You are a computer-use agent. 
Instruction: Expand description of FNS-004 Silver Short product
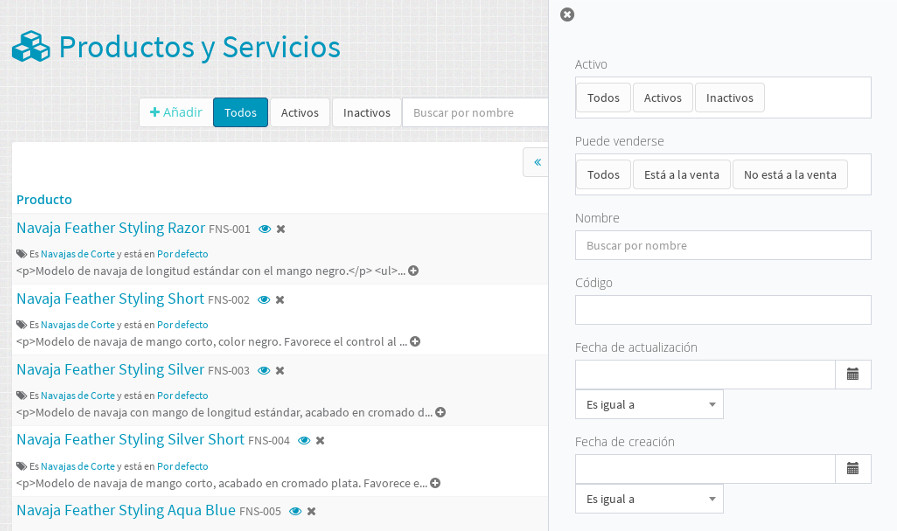pyautogui.click(x=435, y=484)
